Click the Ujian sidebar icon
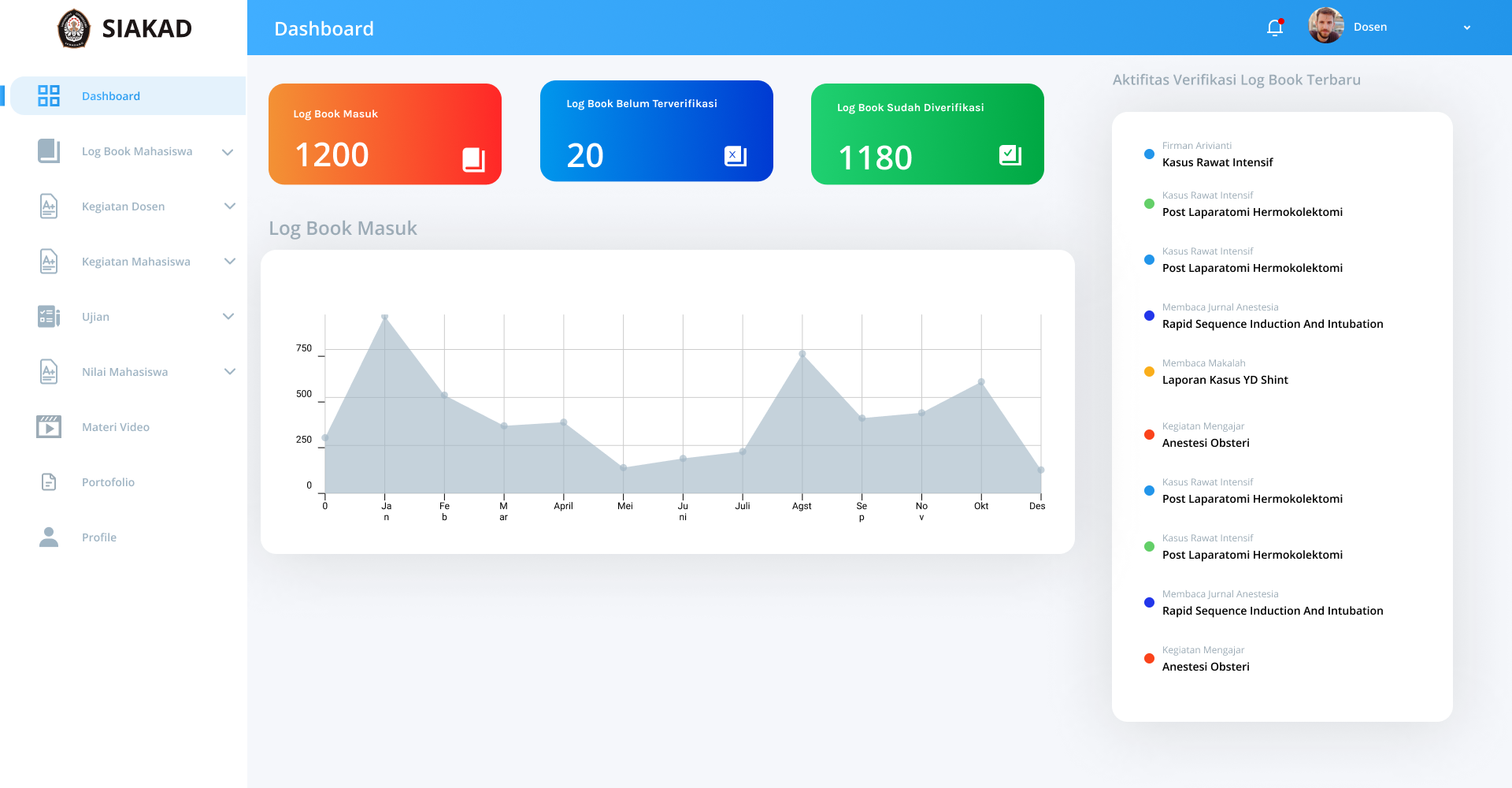Screen dimensions: 1512x788 (49, 316)
